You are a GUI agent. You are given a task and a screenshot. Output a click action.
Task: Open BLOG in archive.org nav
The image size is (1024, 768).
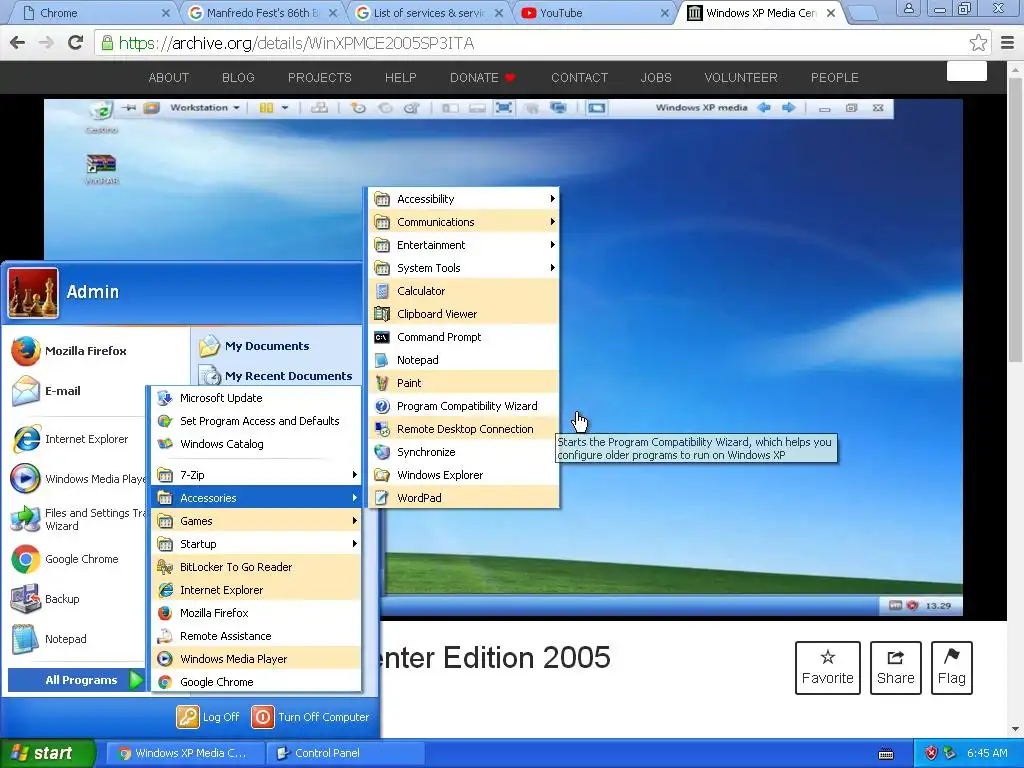238,78
